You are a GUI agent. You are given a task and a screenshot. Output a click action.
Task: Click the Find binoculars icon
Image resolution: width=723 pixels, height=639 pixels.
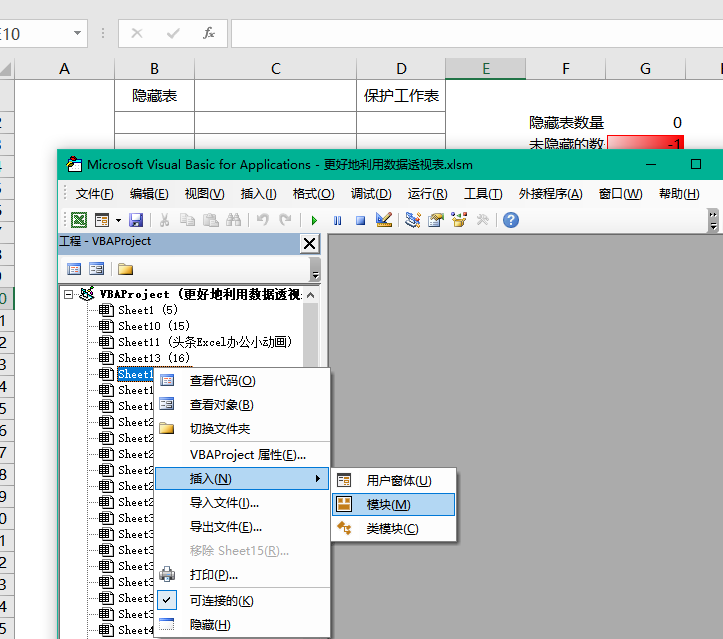[x=233, y=220]
